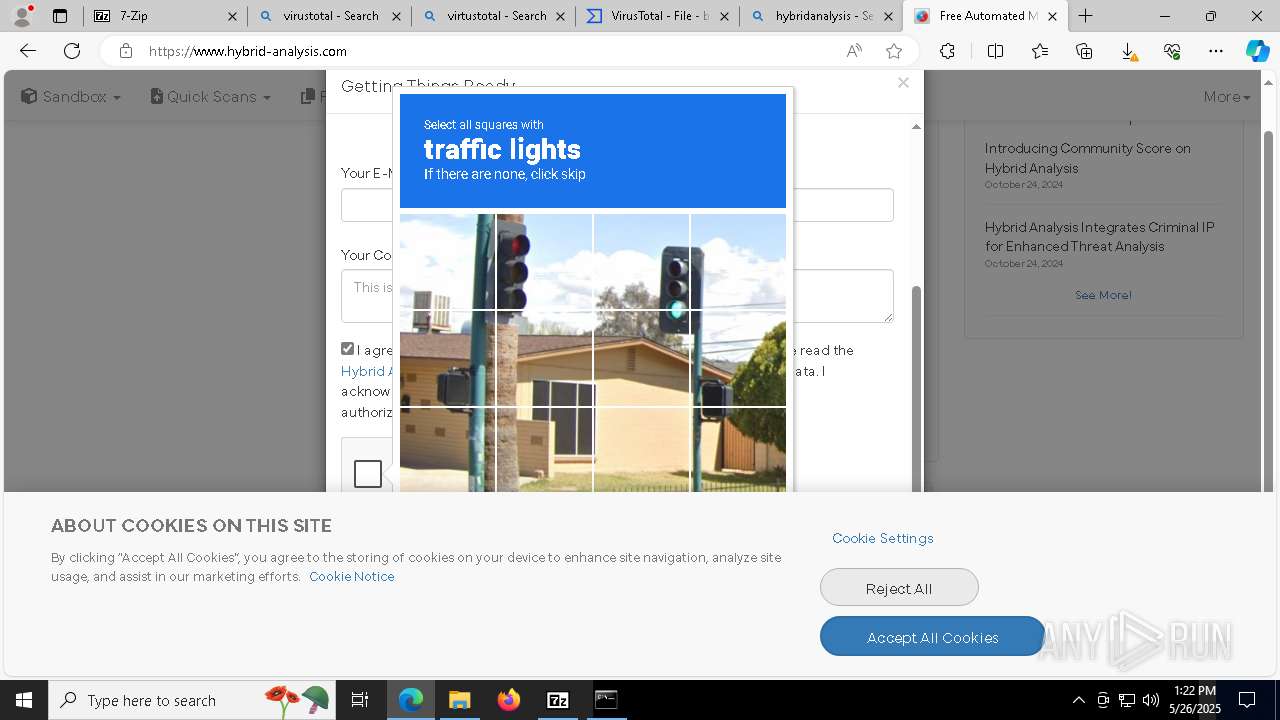1280x720 pixels.
Task: Open the Favorites list icon
Action: pyautogui.click(x=1040, y=51)
